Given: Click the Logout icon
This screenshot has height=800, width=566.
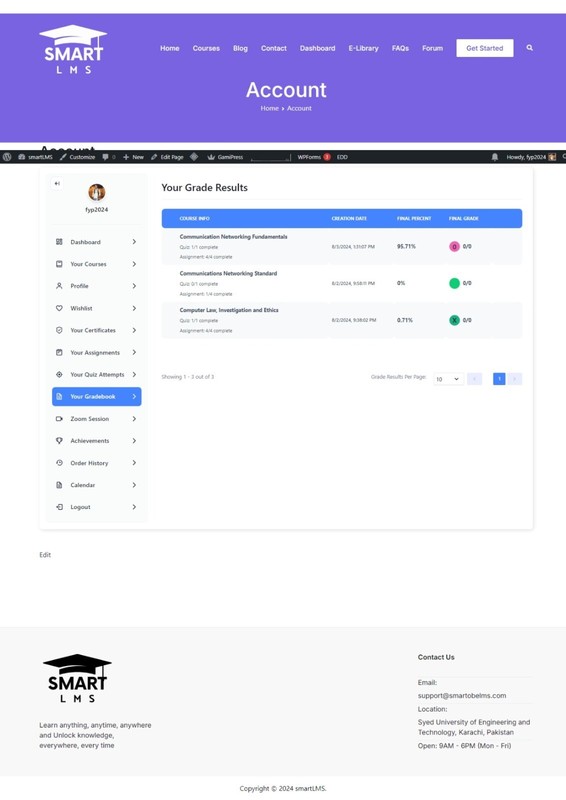Looking at the screenshot, I should click(59, 507).
